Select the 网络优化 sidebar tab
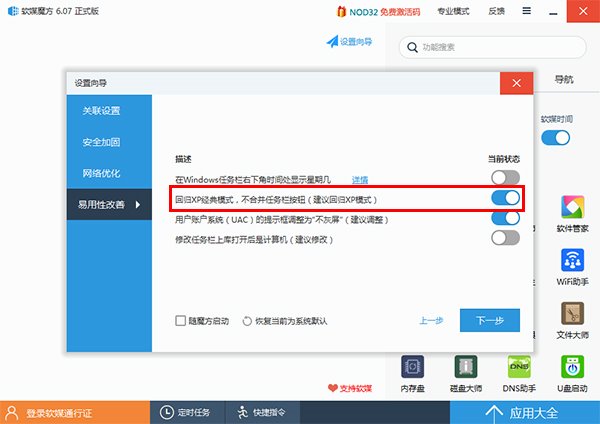This screenshot has width=600, height=424. point(109,173)
